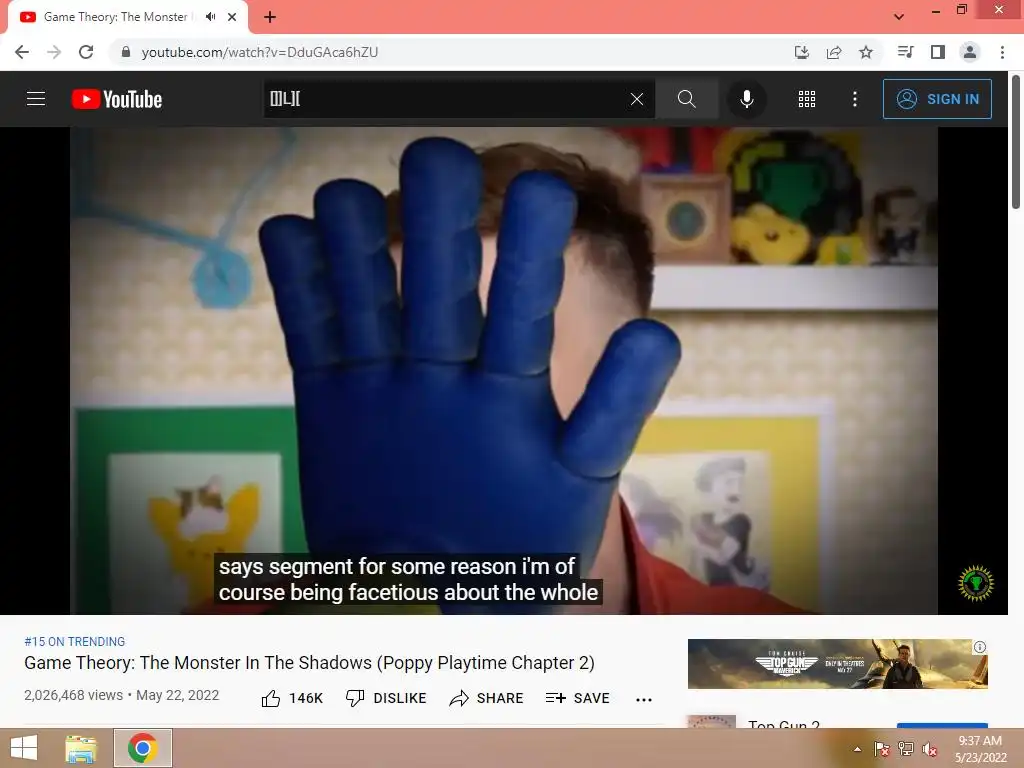Viewport: 1024px width, 768px height.
Task: Click the volume tray icon
Action: 930,749
